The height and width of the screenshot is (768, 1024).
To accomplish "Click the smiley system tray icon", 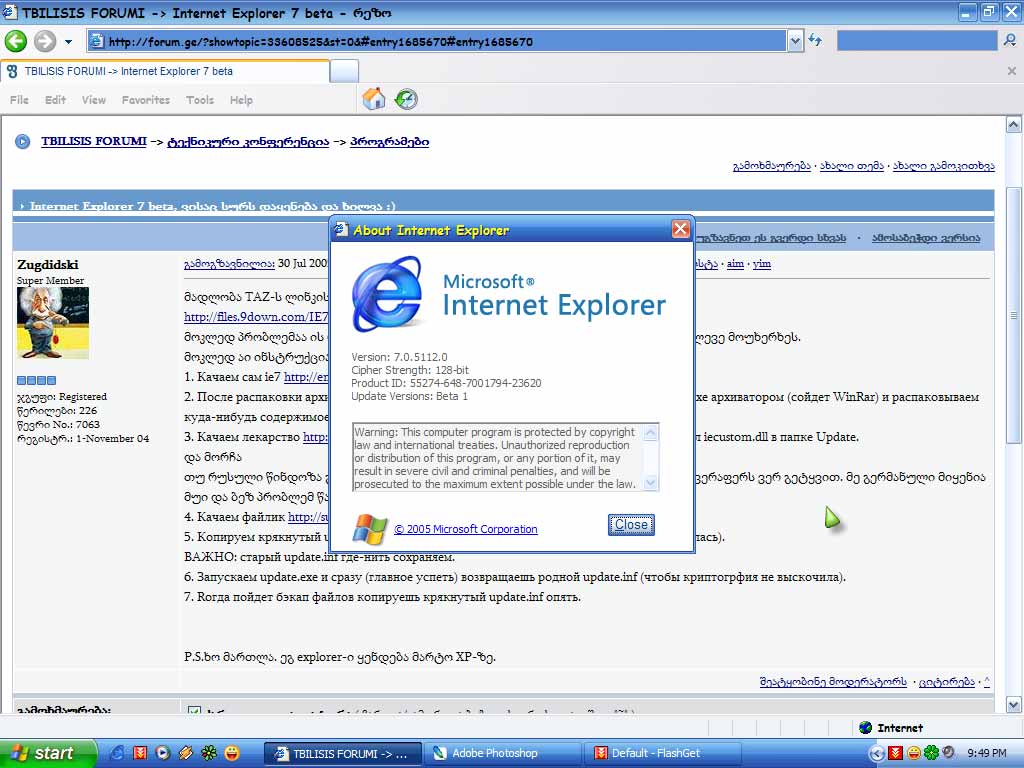I will [914, 754].
